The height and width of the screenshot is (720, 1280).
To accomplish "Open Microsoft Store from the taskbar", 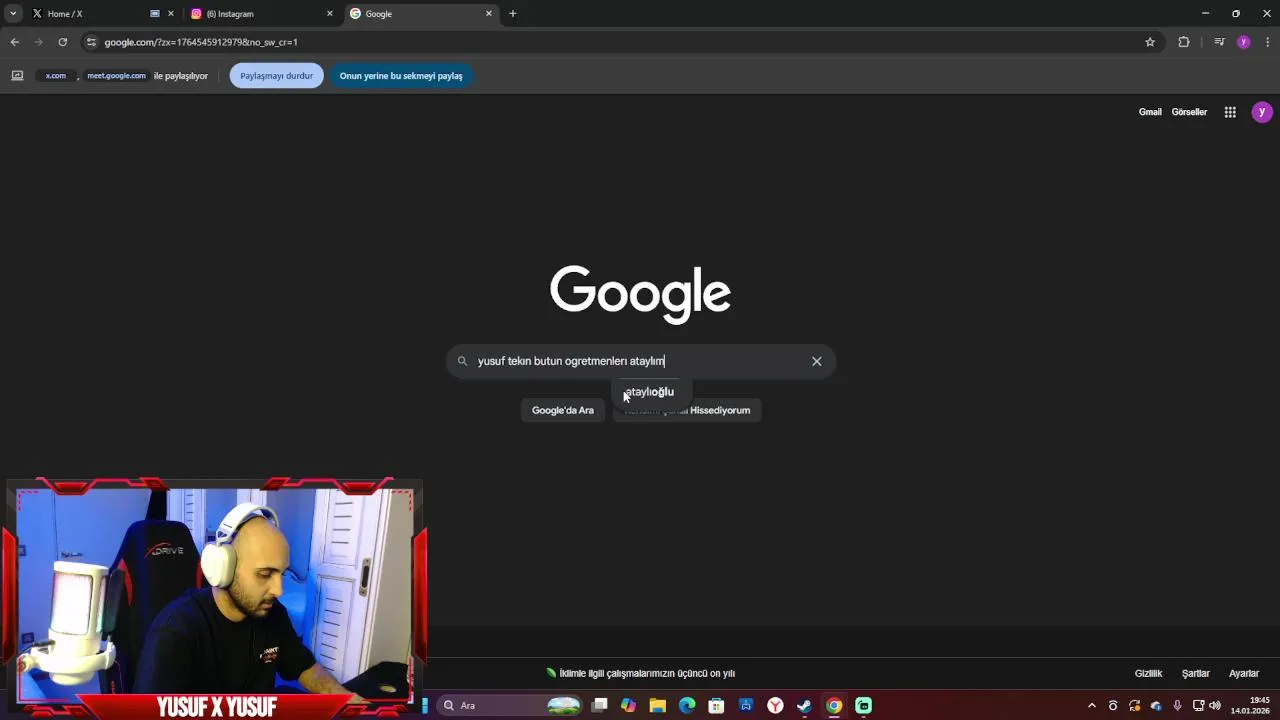I will (716, 706).
